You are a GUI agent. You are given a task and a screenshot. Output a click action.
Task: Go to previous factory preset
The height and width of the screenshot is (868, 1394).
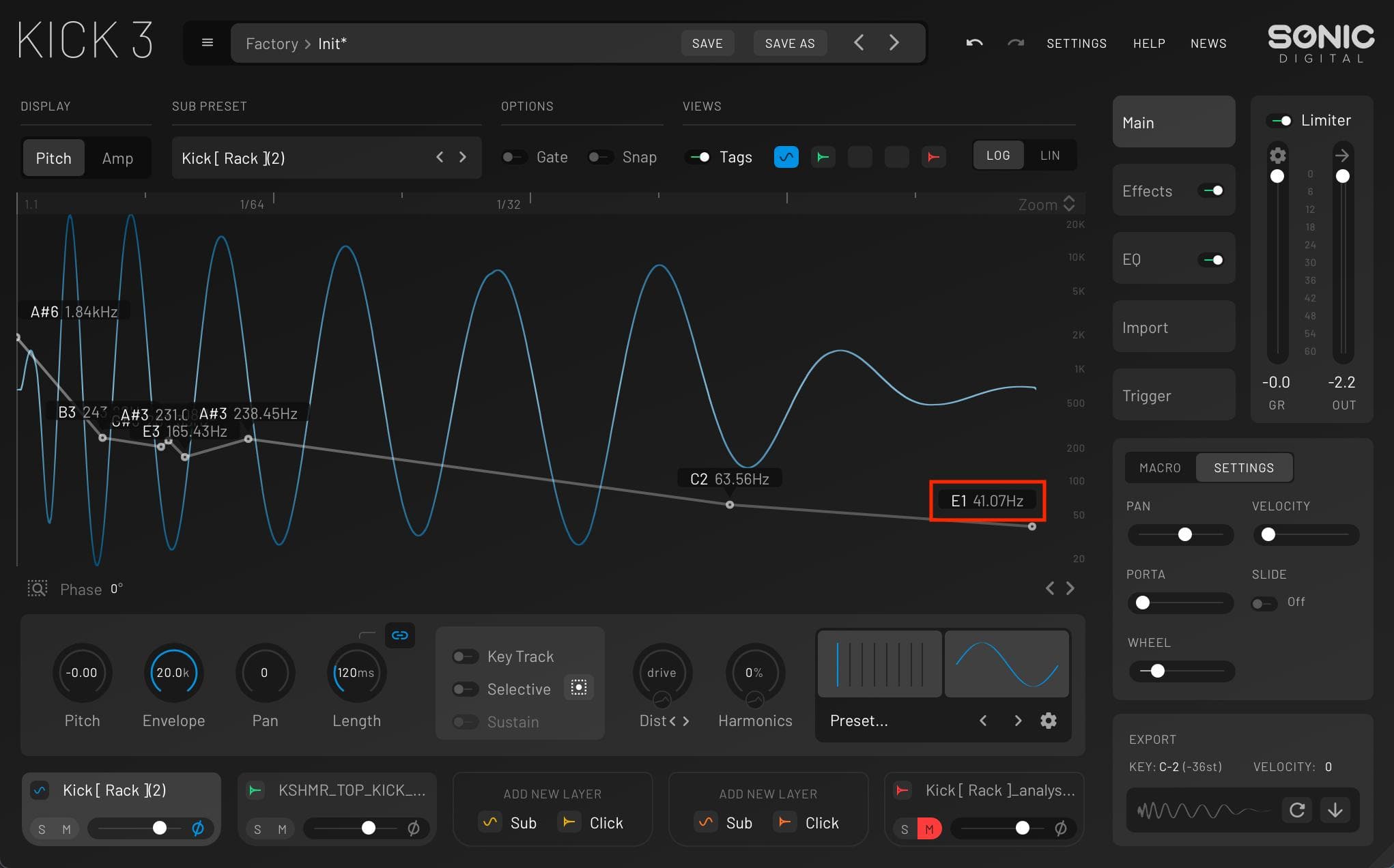[x=859, y=43]
